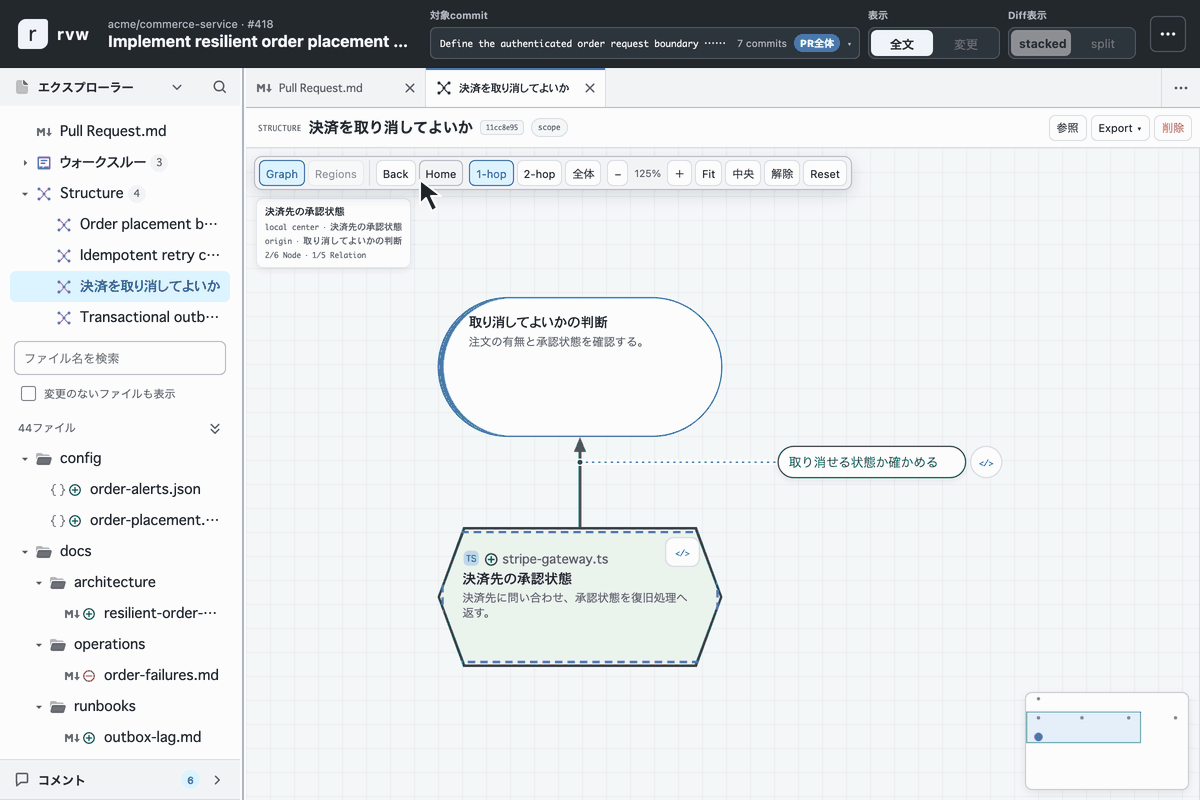Collapse the runbooks folder
Viewport: 1200px width, 800px height.
(x=39, y=706)
